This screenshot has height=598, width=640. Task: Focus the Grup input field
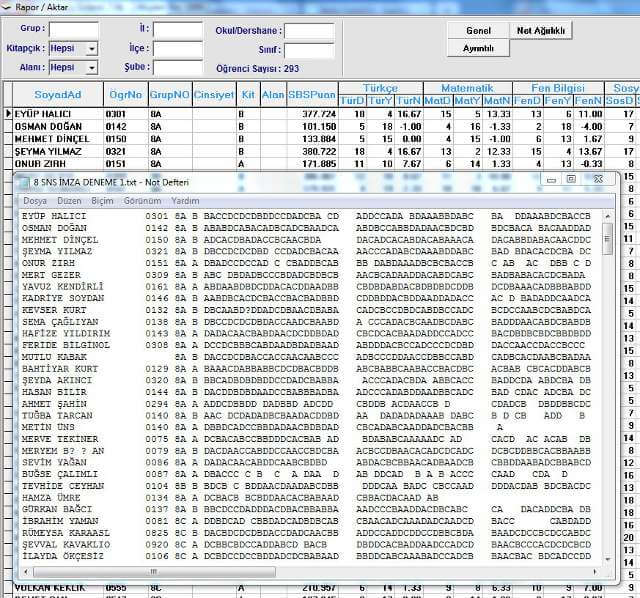coord(74,30)
